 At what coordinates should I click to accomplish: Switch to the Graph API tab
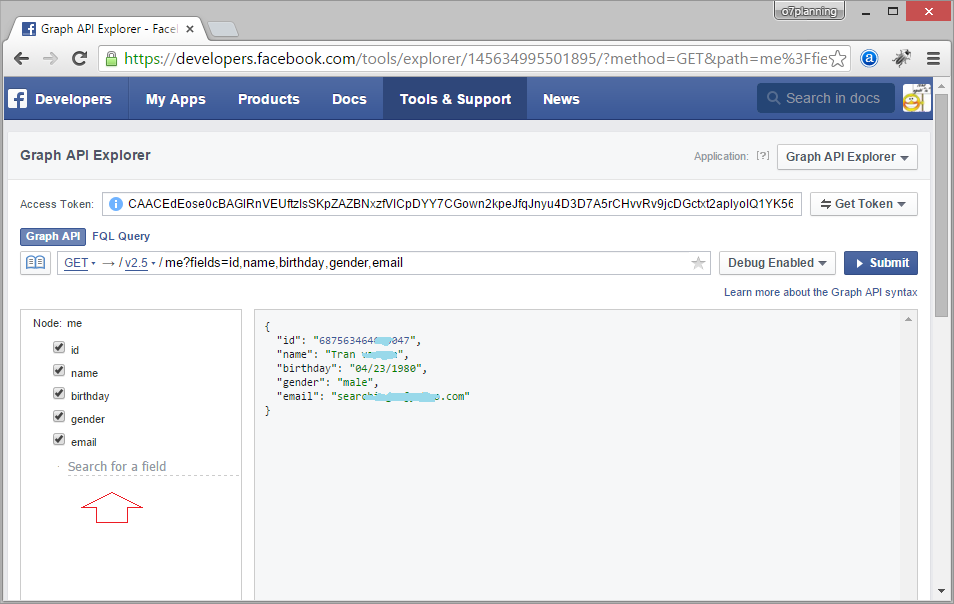click(53, 236)
